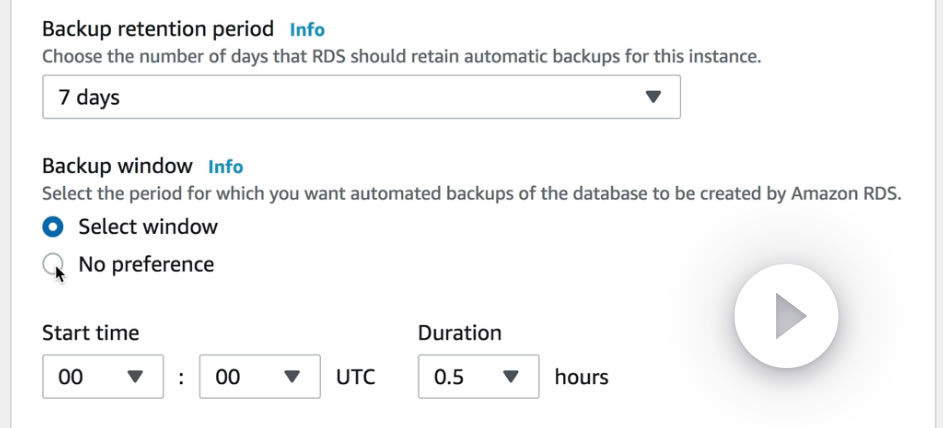Choose the Select window radio button
Screen dimensions: 943x428
coord(53,227)
